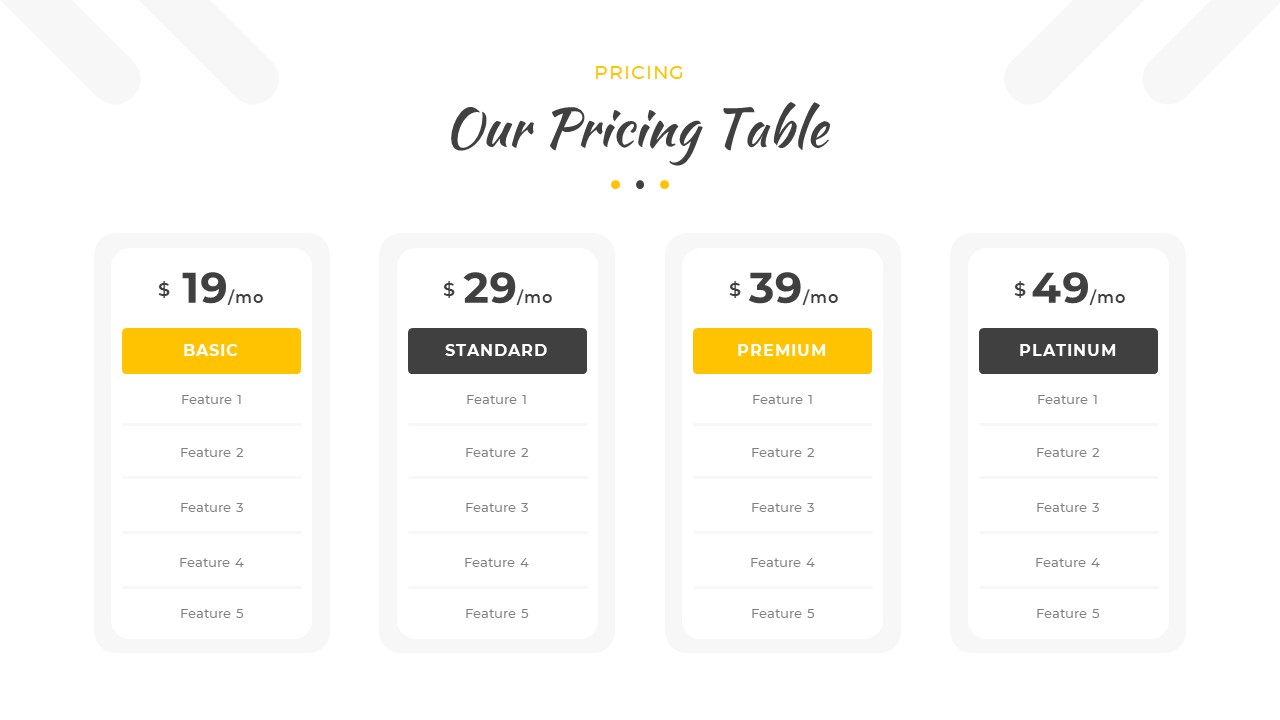Select Feature 3 in the Standard plan

pyautogui.click(x=497, y=508)
